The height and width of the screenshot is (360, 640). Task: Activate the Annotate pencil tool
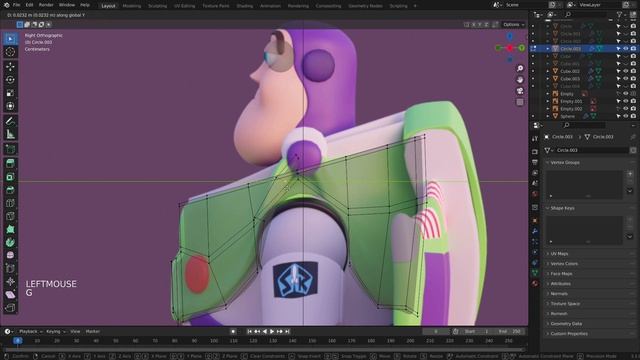[x=10, y=121]
